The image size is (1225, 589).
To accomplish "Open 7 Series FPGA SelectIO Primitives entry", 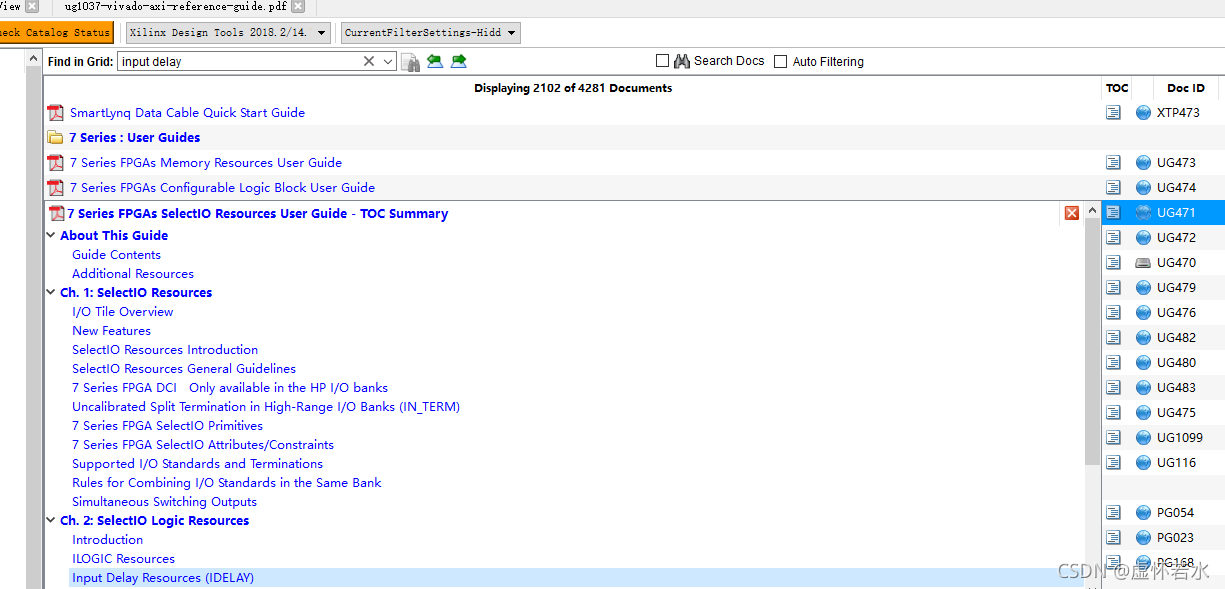I will point(167,426).
